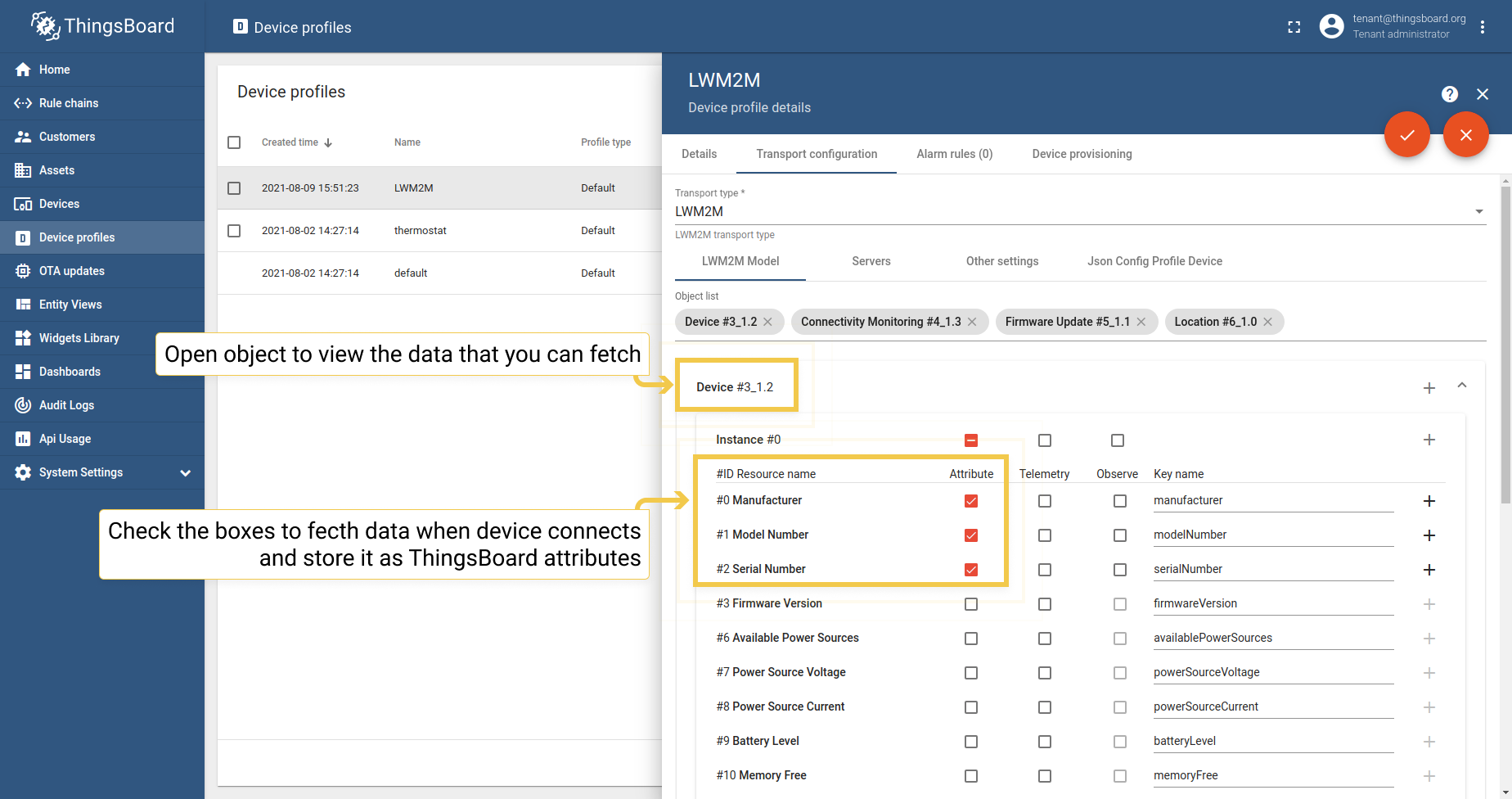Click plus icon on Instance #0 row

tap(1429, 440)
